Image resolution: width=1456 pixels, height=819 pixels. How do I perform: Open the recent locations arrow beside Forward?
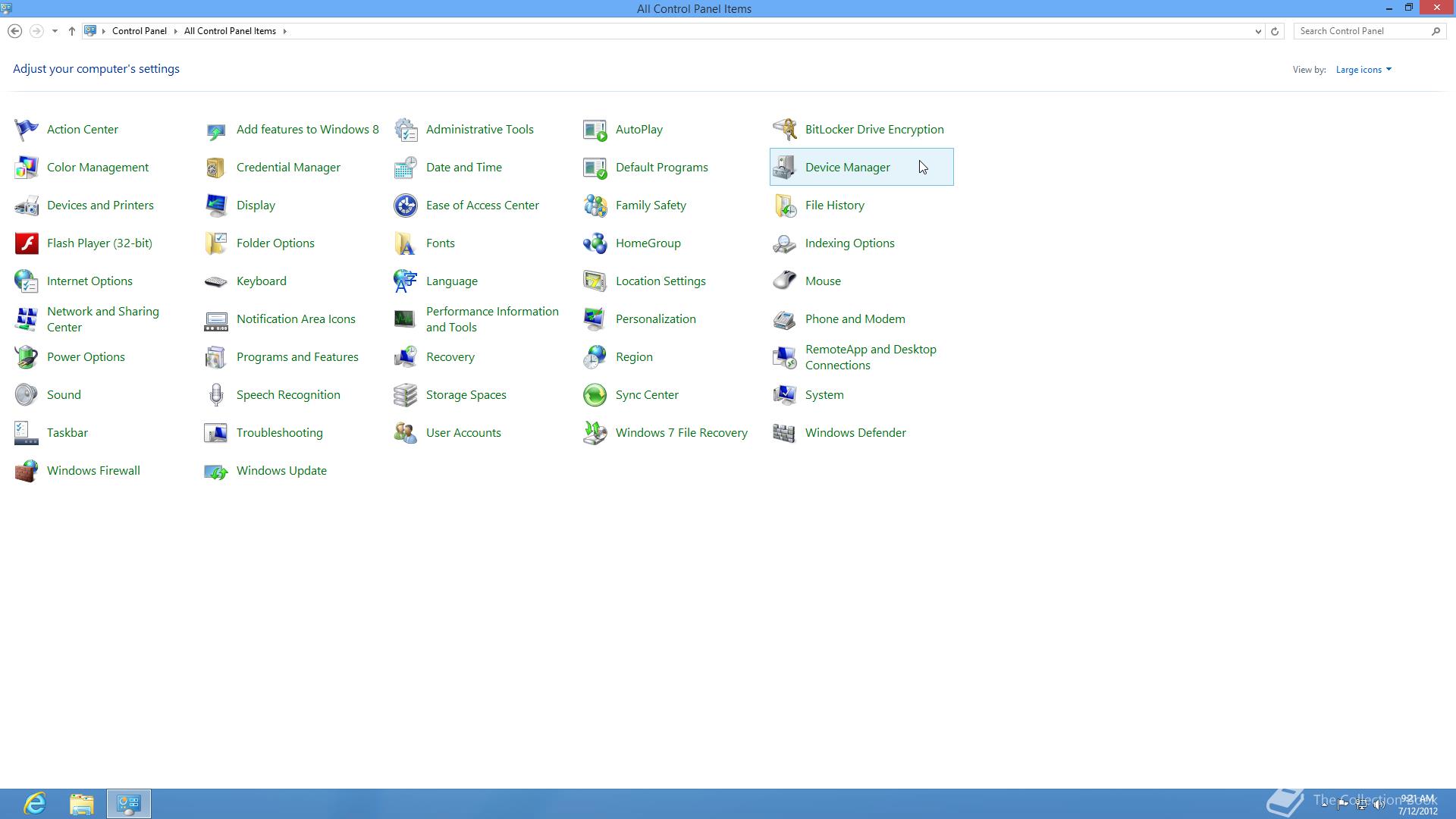coord(55,31)
